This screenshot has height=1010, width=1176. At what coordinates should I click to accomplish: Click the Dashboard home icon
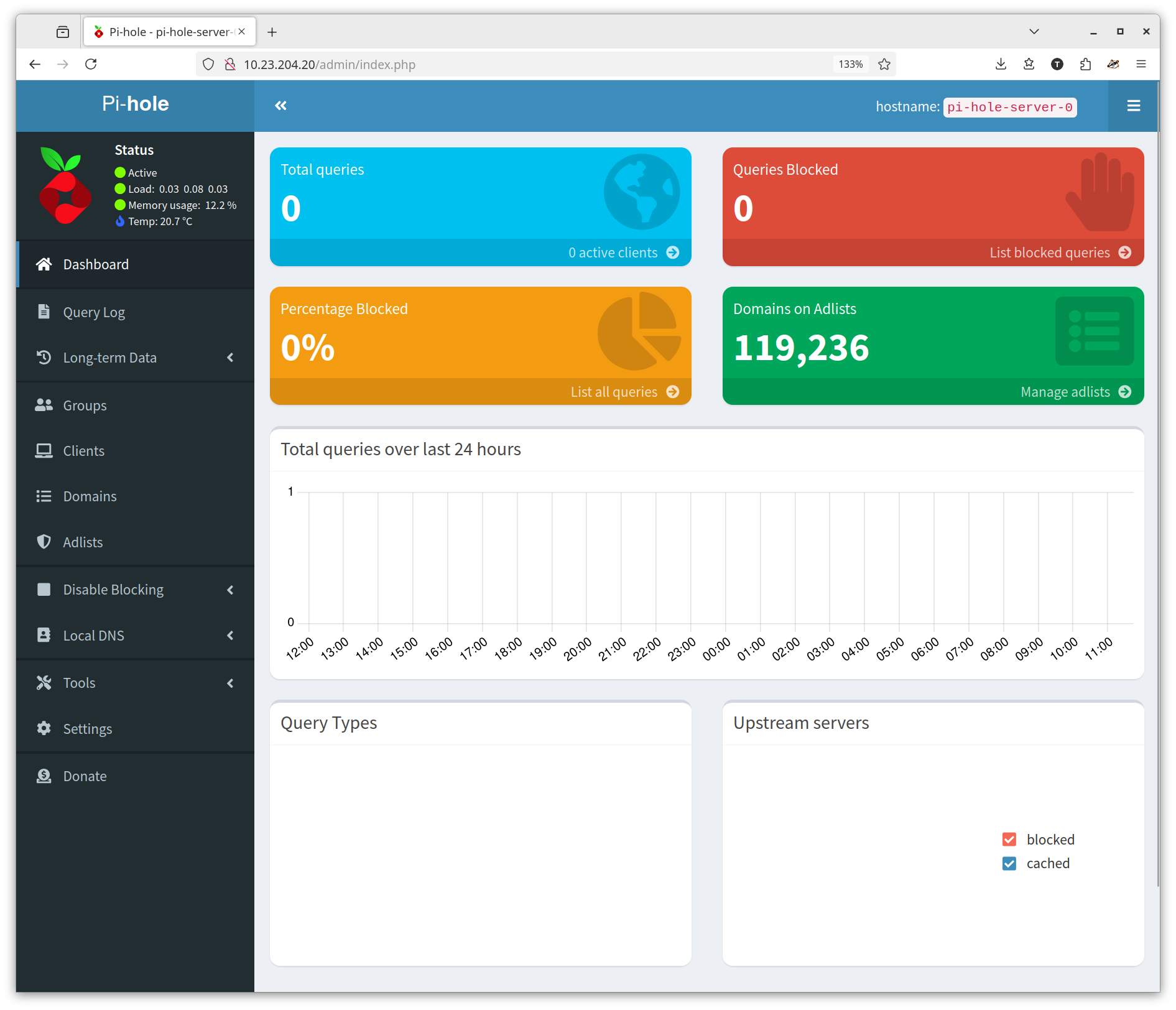point(44,264)
